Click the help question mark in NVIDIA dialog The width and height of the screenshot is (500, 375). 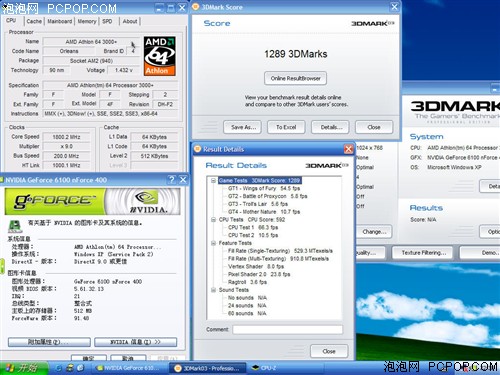[172, 180]
